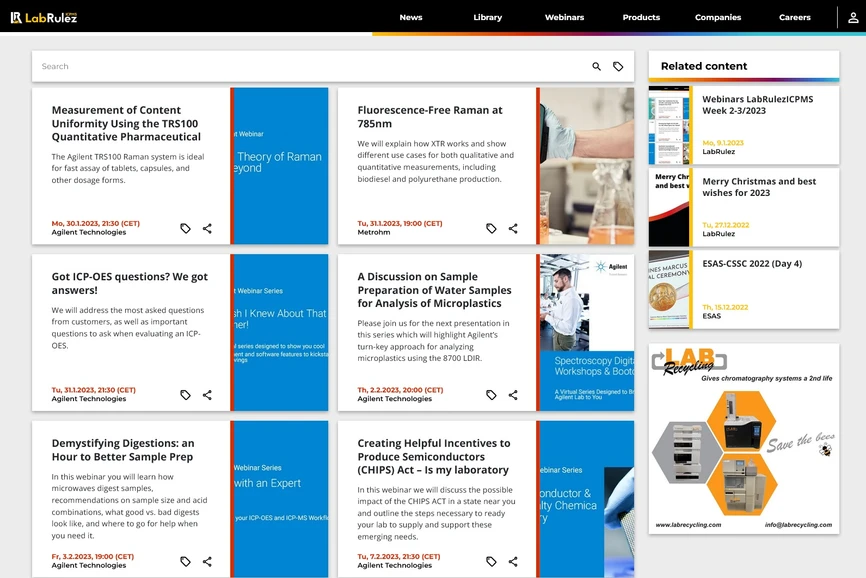Image resolution: width=866 pixels, height=578 pixels.
Task: Click tag icon on Fluorescence-Free Raman card
Action: (x=491, y=229)
